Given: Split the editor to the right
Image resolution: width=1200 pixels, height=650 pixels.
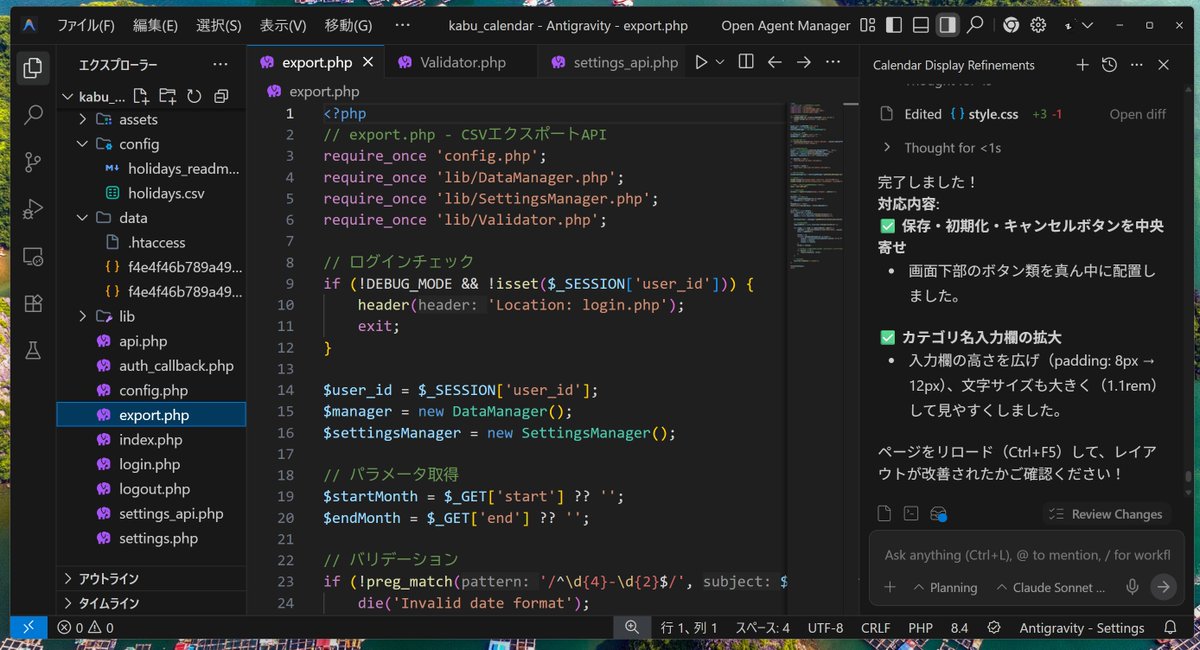Looking at the screenshot, I should 745,62.
